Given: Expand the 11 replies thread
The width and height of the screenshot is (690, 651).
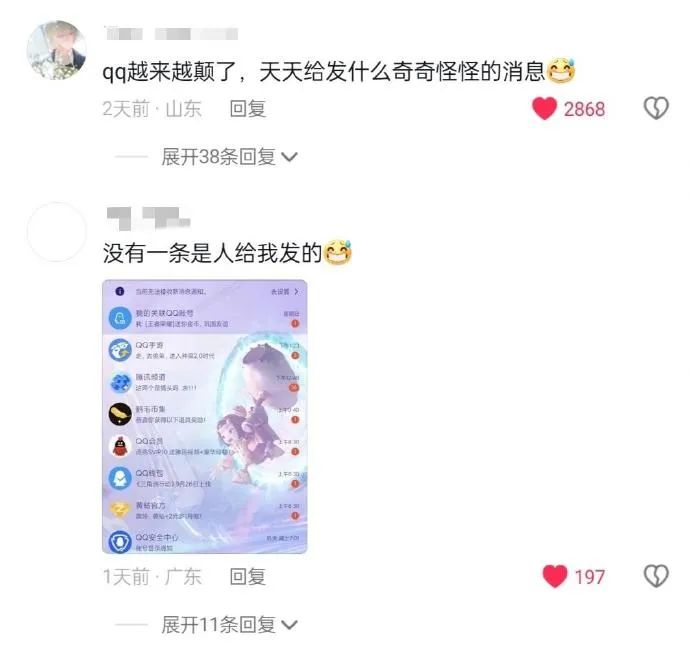Looking at the screenshot, I should click(x=229, y=625).
